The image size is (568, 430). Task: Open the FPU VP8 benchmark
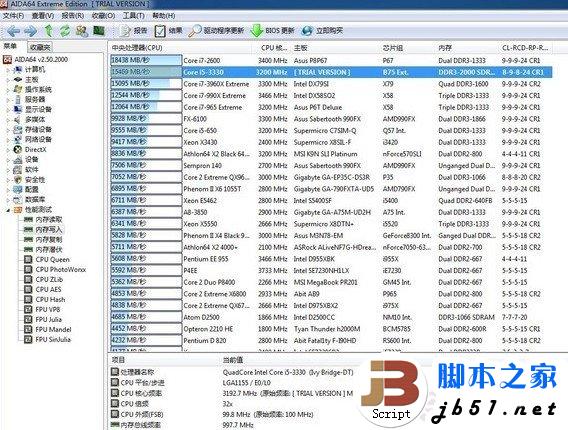coord(47,309)
